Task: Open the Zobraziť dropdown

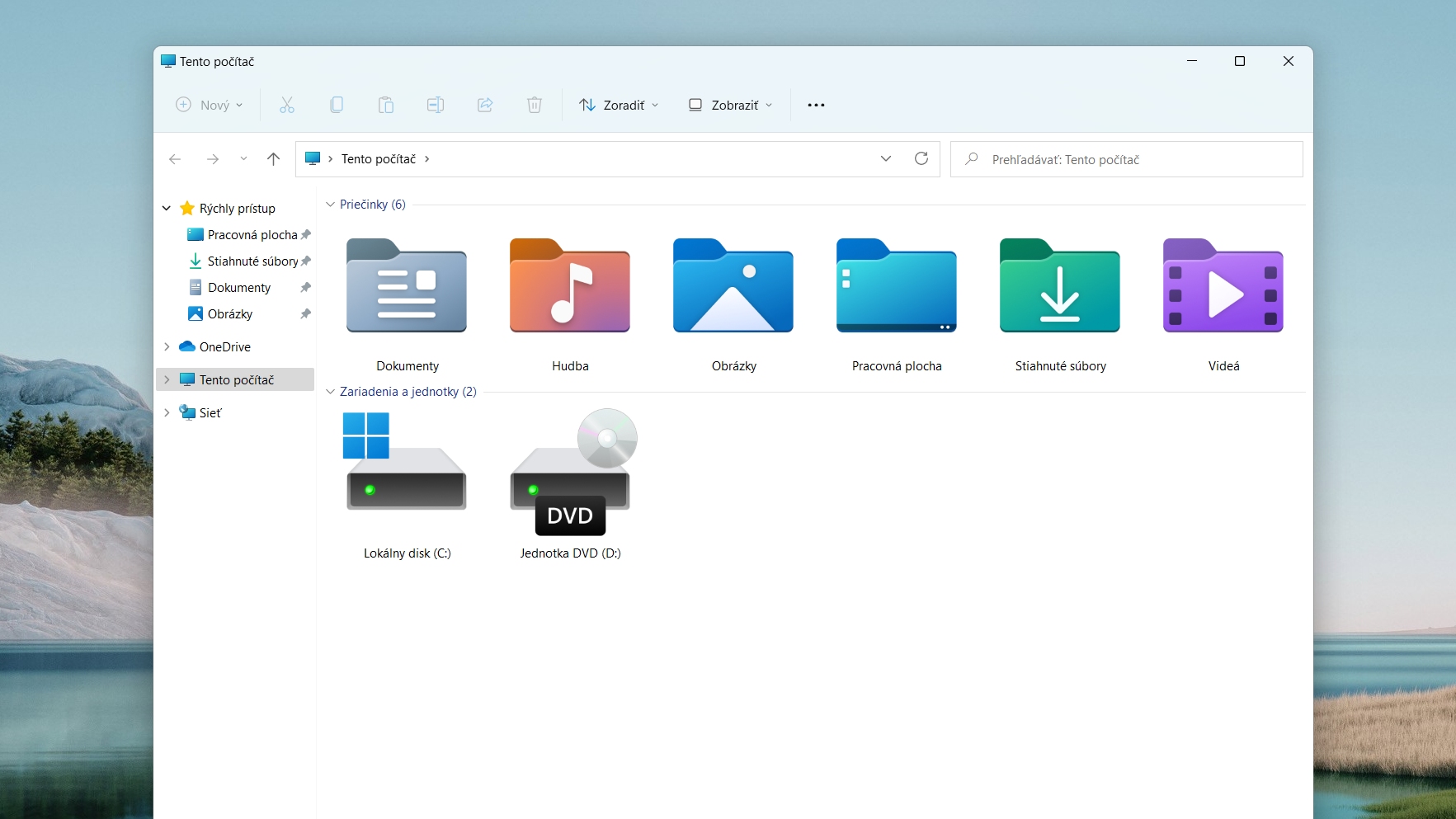Action: [x=729, y=105]
